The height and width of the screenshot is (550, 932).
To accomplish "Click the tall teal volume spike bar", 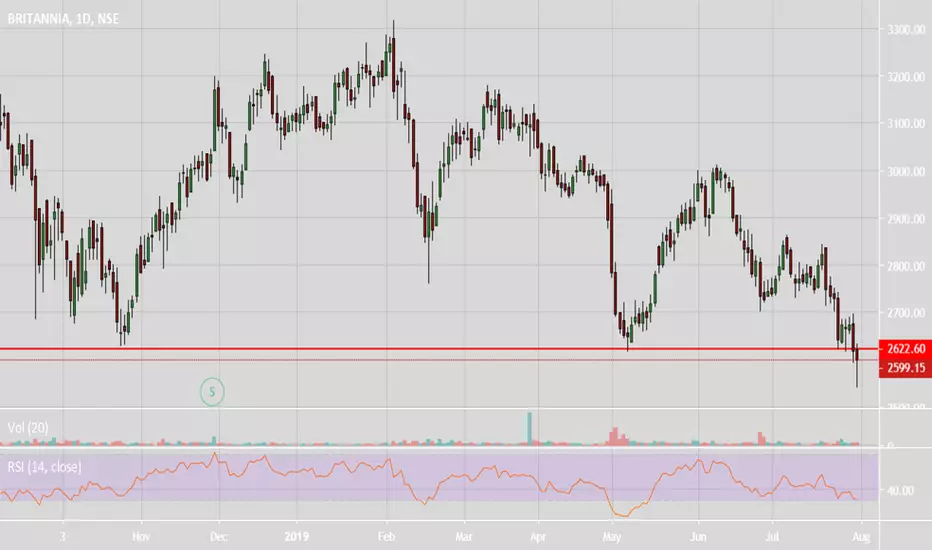I will pos(529,428).
